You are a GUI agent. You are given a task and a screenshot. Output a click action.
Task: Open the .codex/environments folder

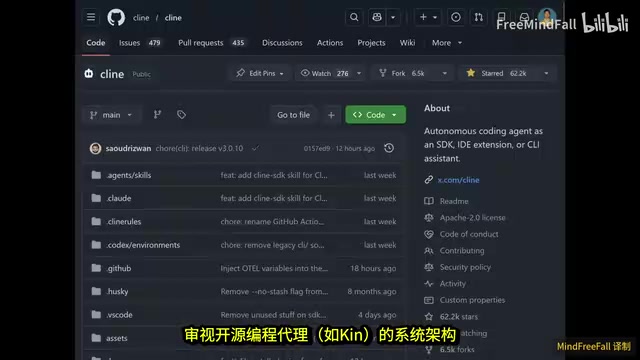click(x=143, y=245)
